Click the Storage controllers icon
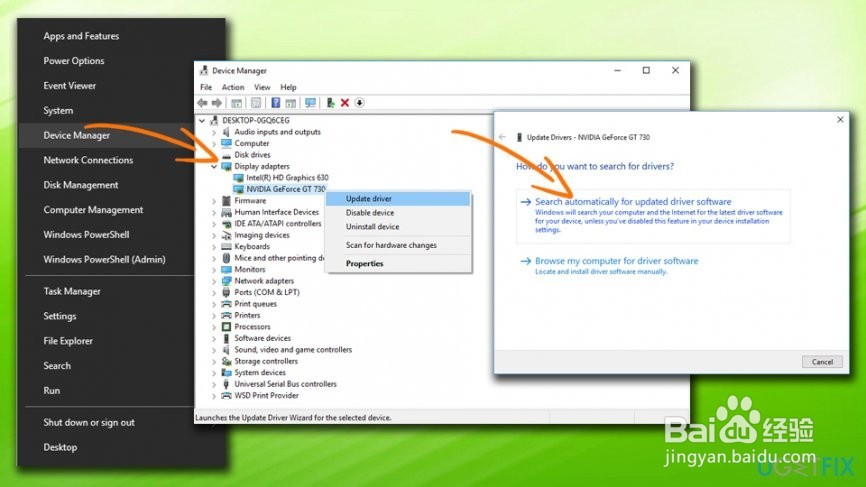The width and height of the screenshot is (866, 487). click(226, 361)
